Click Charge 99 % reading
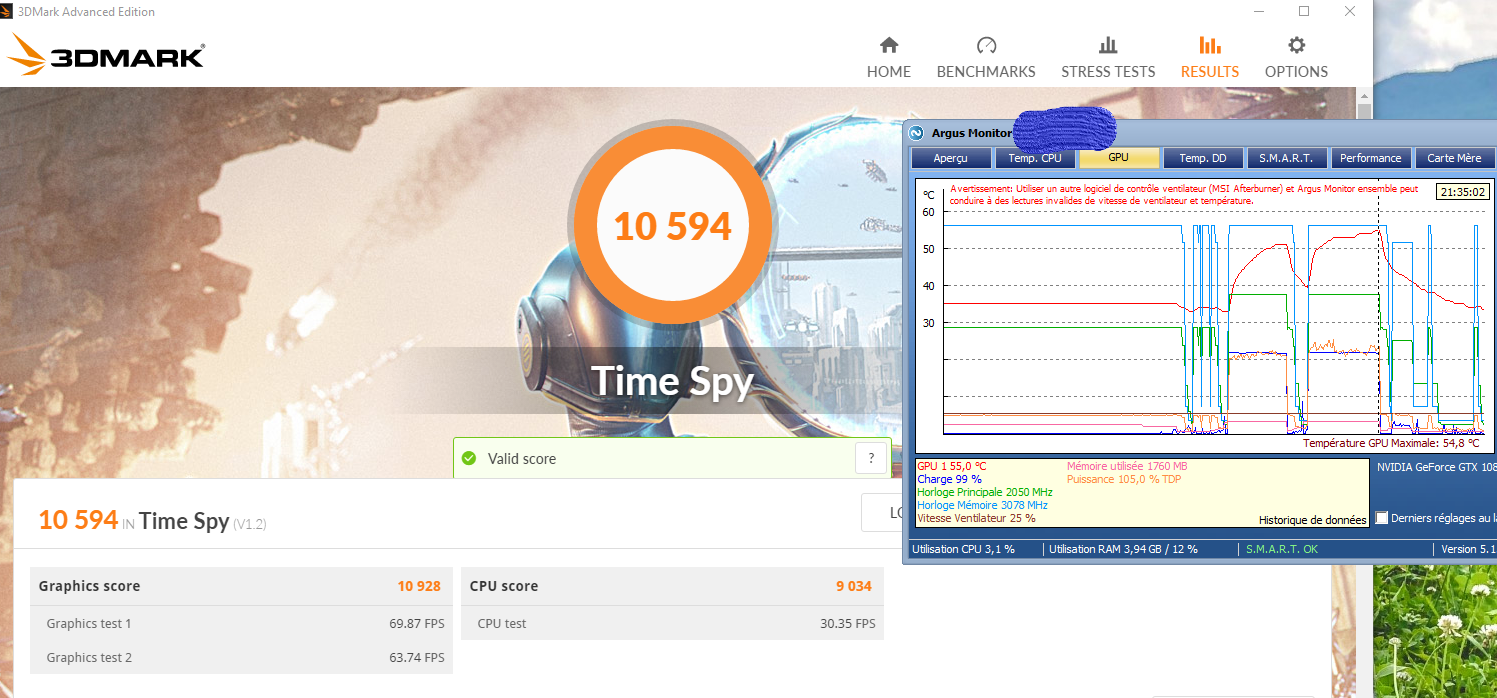Viewport: 1497px width, 698px height. [x=949, y=479]
